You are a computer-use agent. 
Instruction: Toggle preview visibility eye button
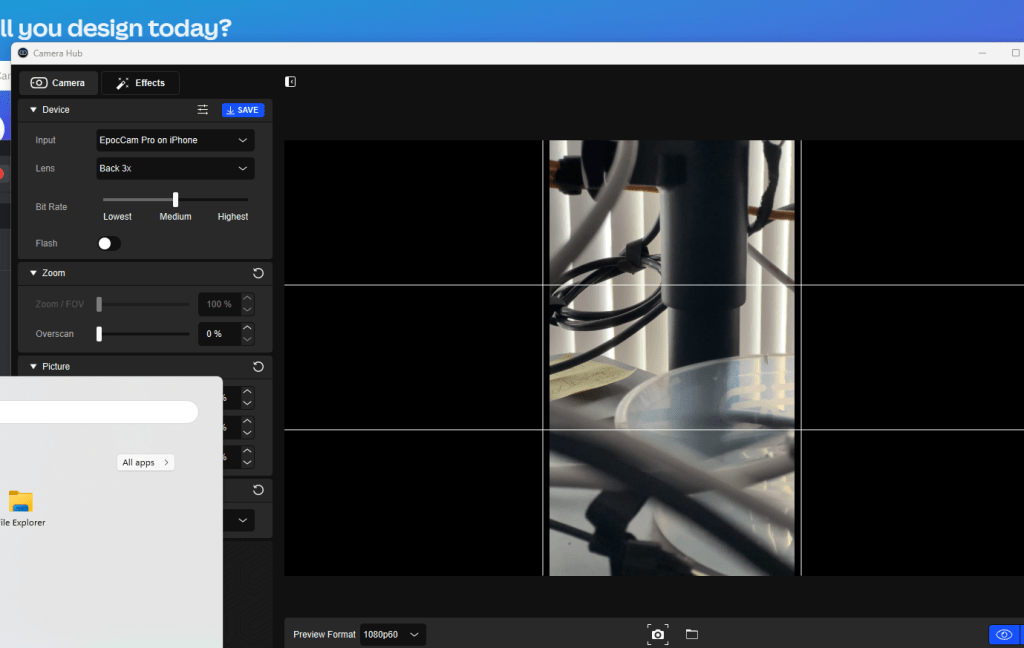click(1004, 634)
